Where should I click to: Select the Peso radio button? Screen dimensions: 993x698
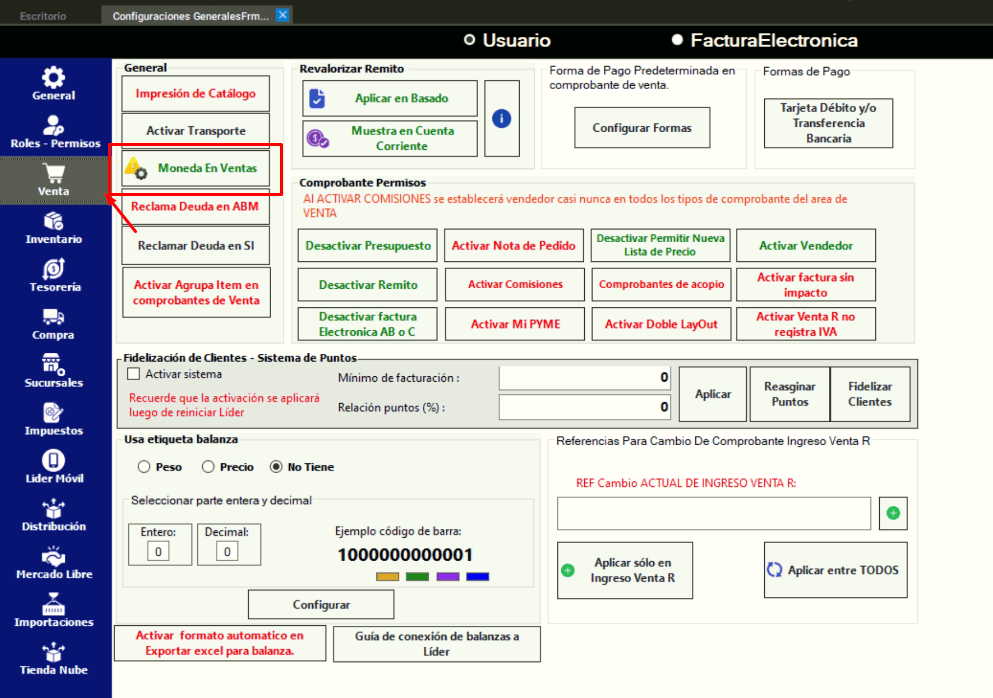(144, 467)
